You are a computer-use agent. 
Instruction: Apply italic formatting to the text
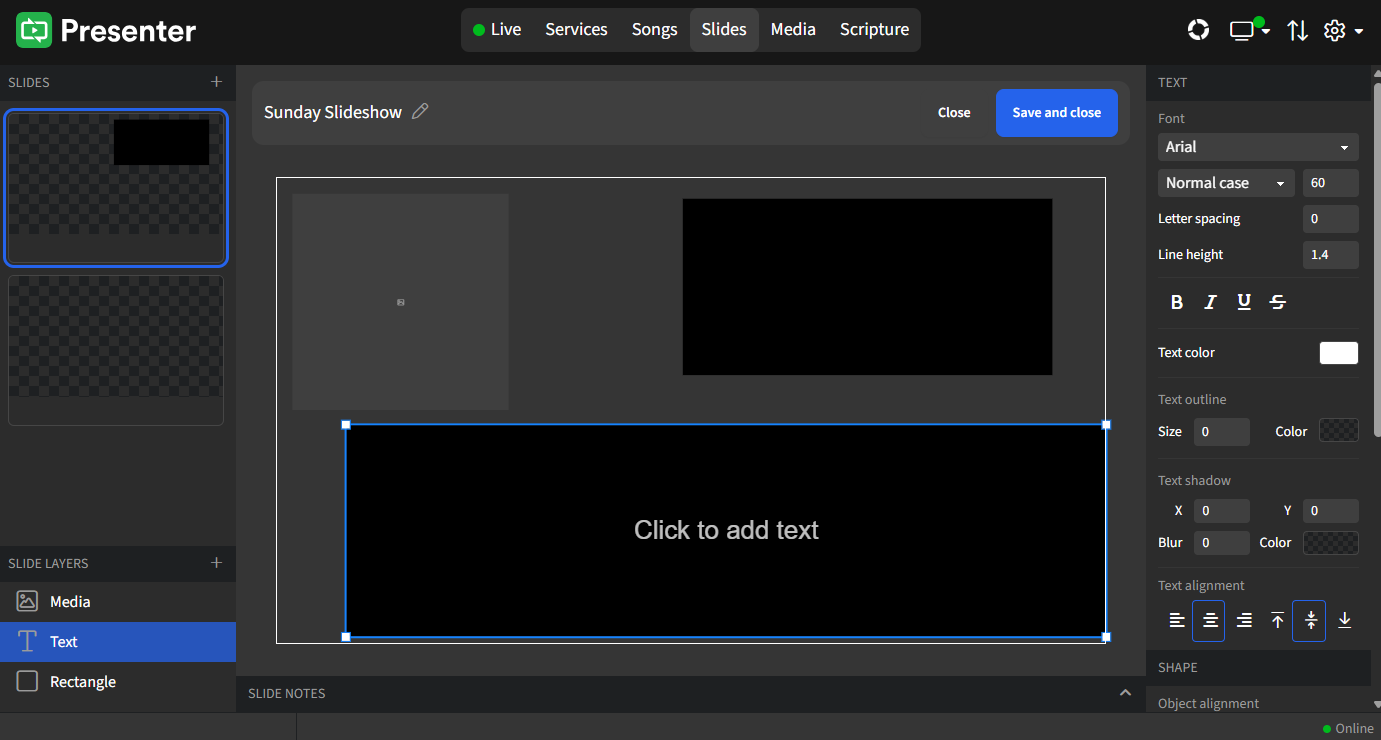point(1210,301)
